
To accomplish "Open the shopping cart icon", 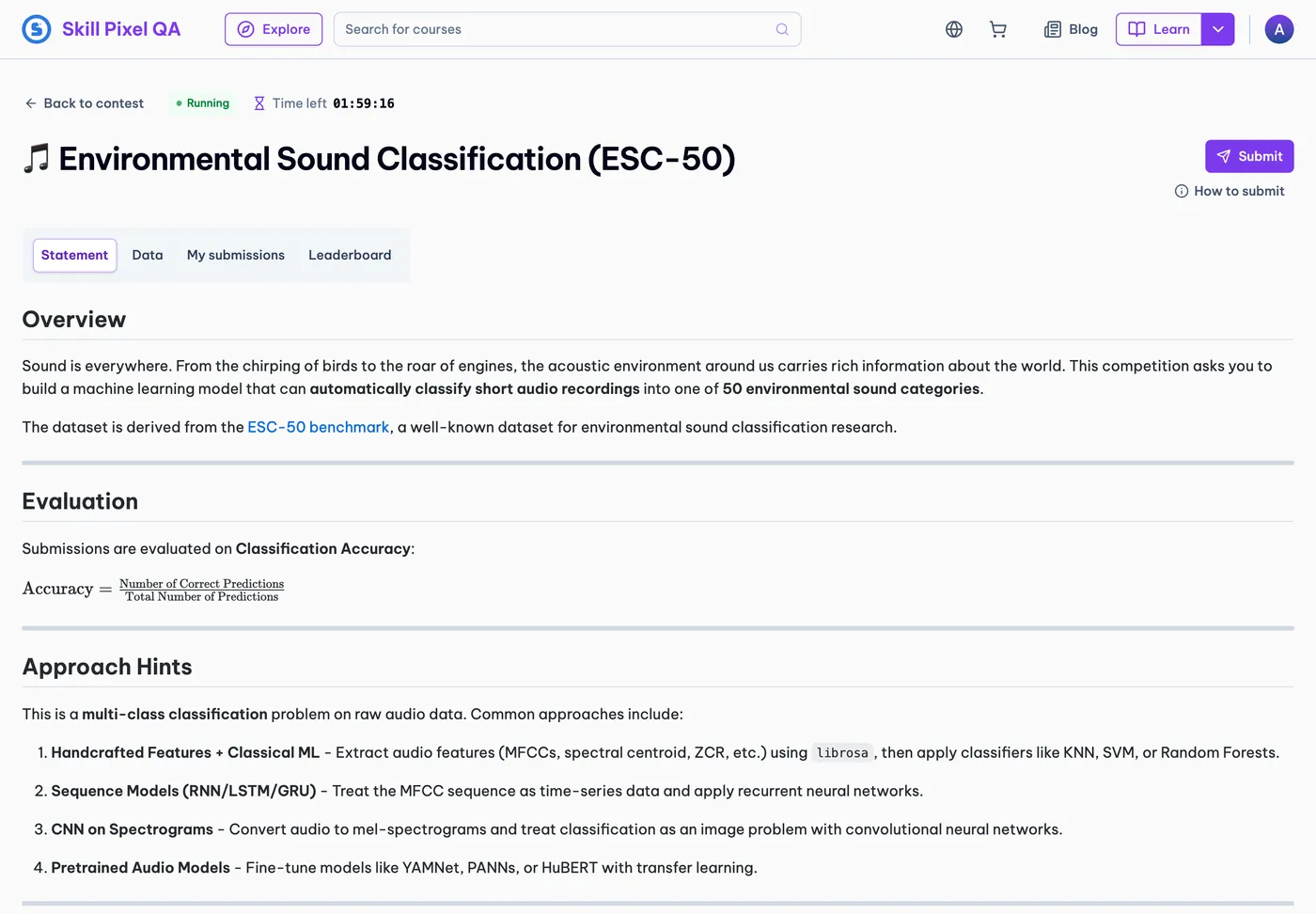I will point(998,29).
